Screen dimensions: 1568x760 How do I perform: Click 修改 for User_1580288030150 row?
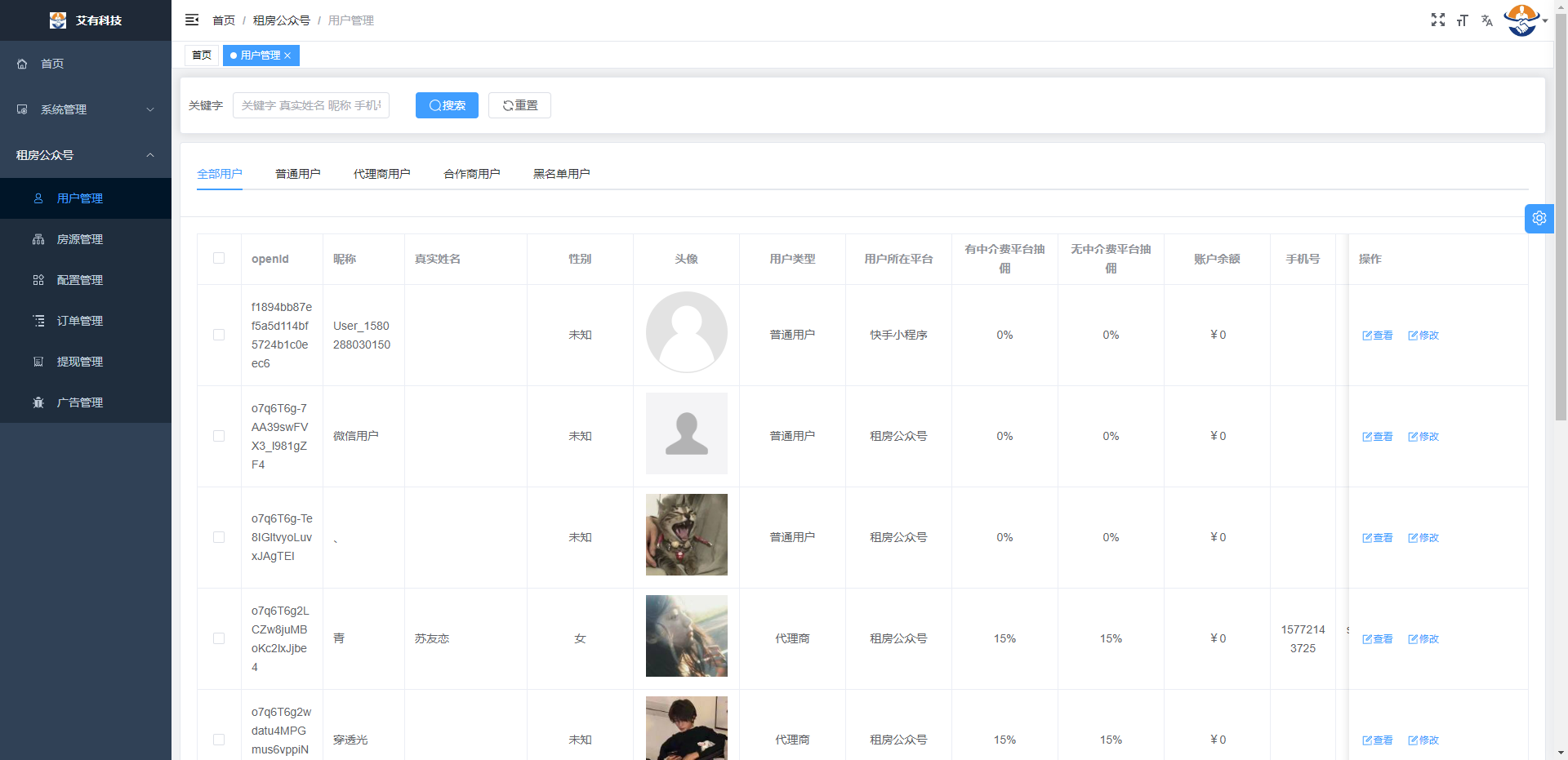[1423, 336]
